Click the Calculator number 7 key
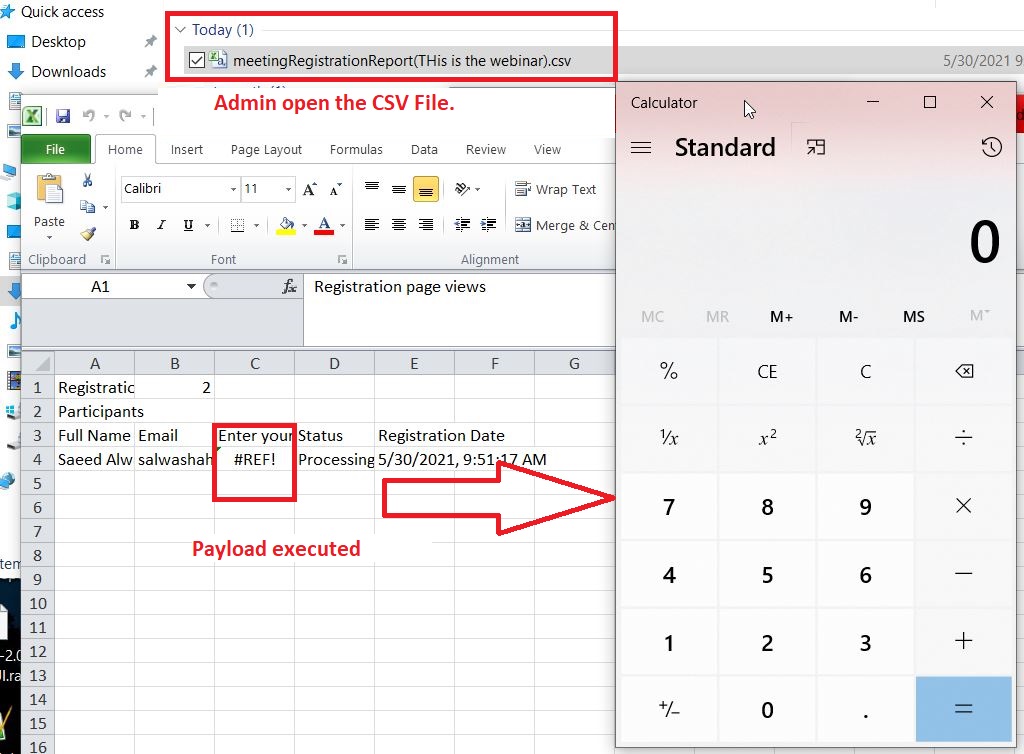Viewport: 1024px width, 754px height. (x=669, y=507)
